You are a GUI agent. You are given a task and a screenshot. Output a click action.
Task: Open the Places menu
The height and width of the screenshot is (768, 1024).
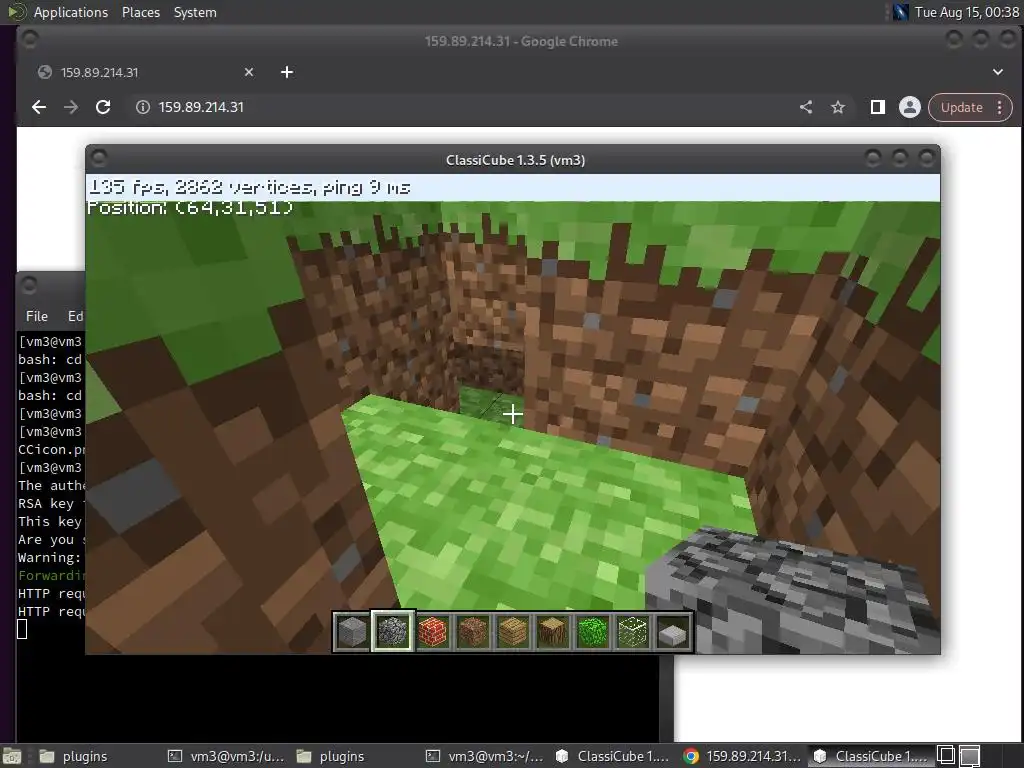(x=141, y=12)
